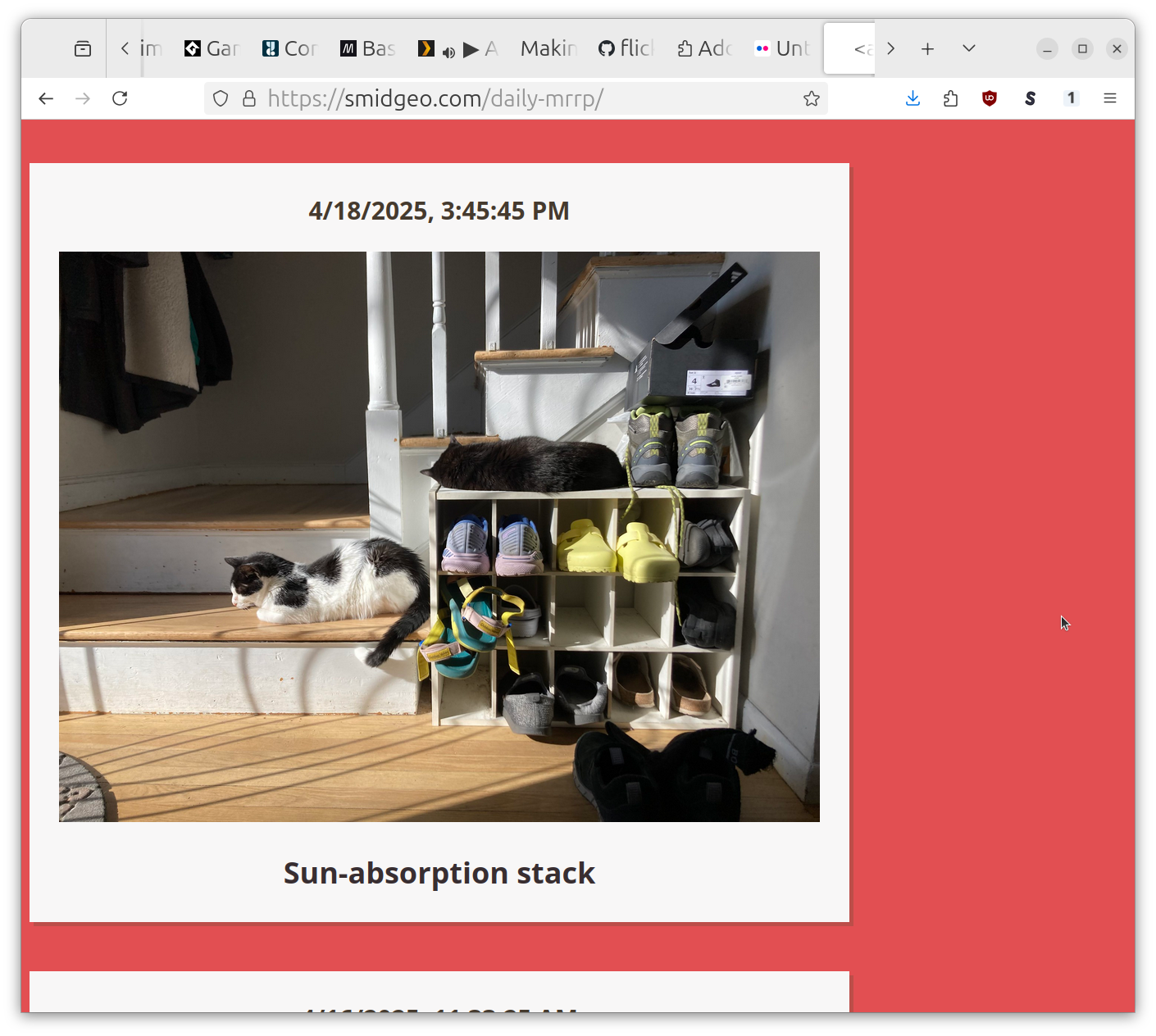Screen dimensions: 1156x1036
Task: Open the Downloads panel icon
Action: click(x=913, y=98)
